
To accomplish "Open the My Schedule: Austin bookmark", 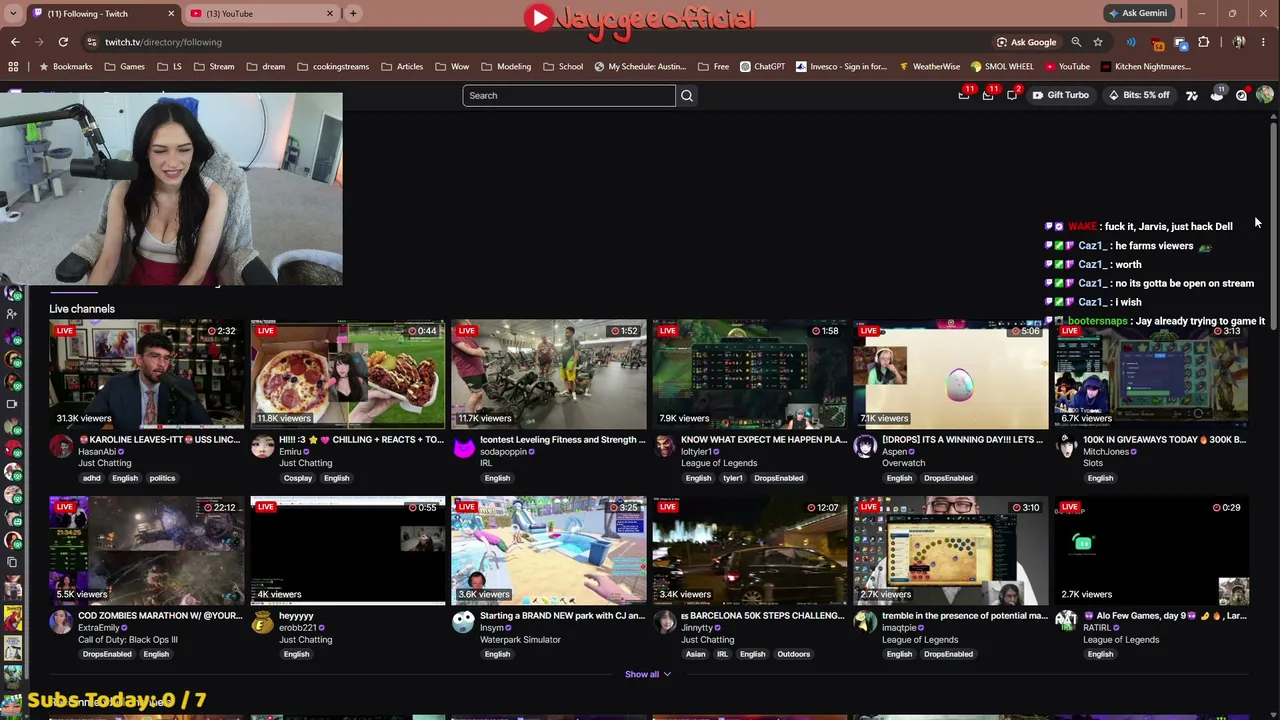I will pyautogui.click(x=640, y=67).
